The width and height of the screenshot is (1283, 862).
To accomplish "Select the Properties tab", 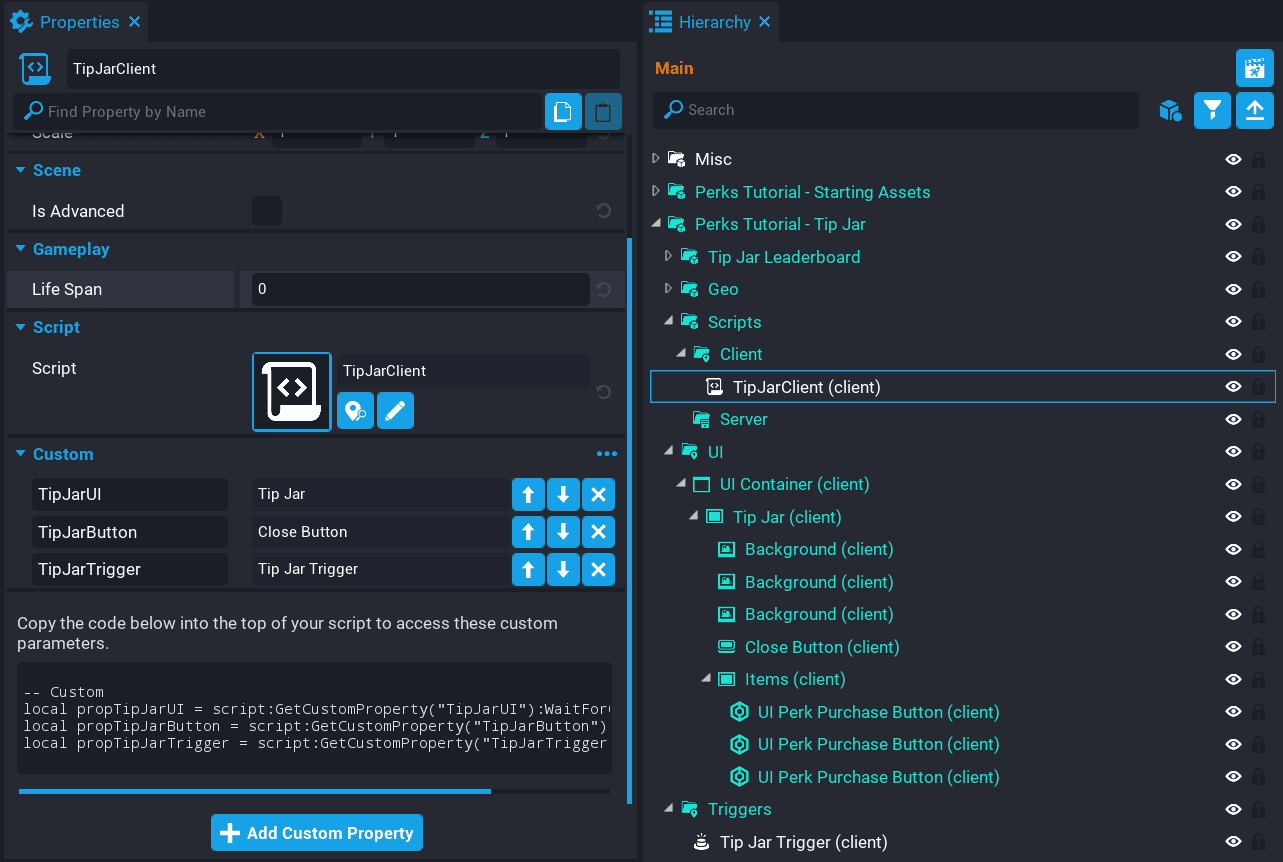I will click(78, 22).
